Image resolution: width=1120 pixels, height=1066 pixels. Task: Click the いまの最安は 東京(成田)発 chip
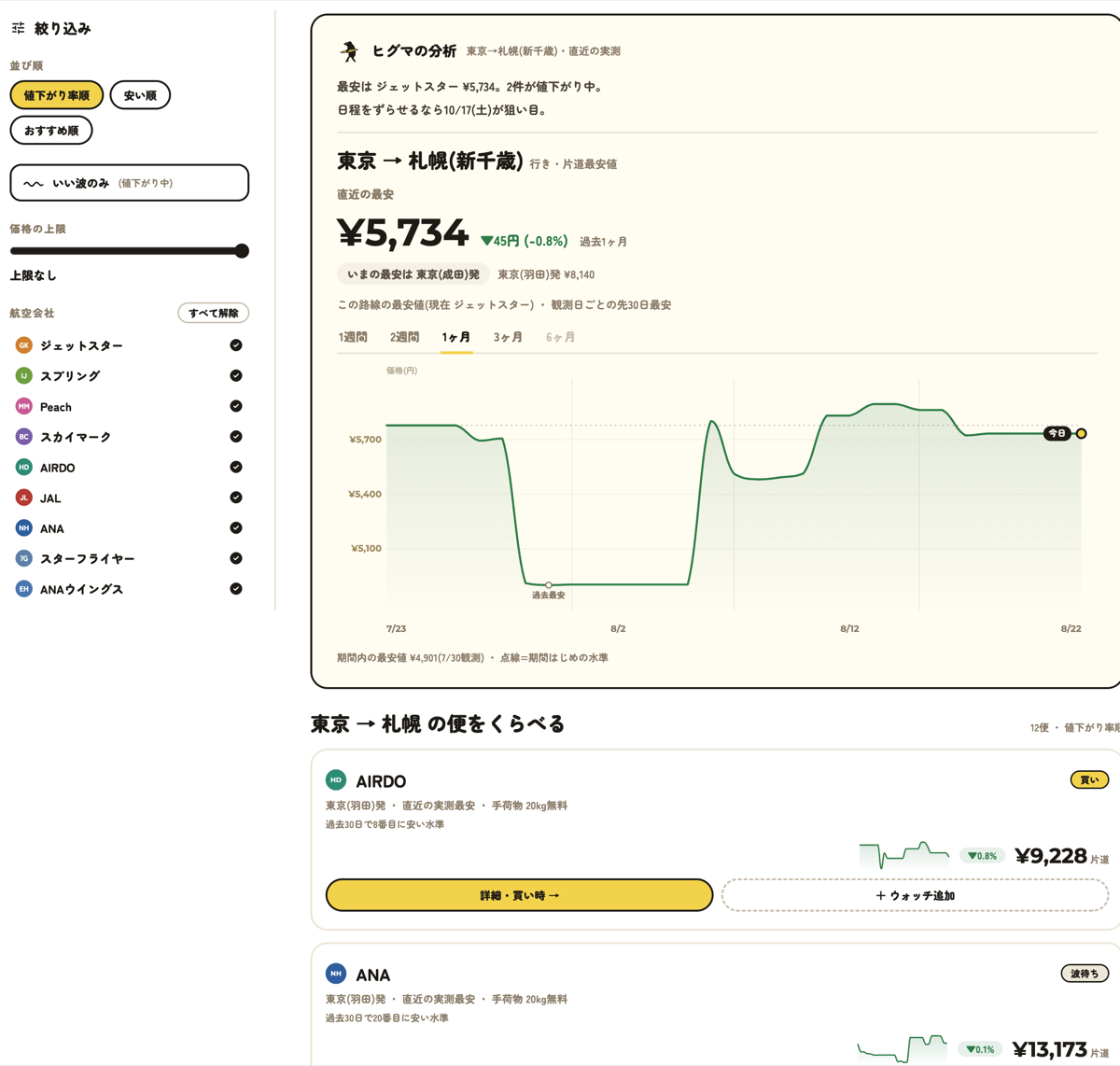[x=413, y=274]
